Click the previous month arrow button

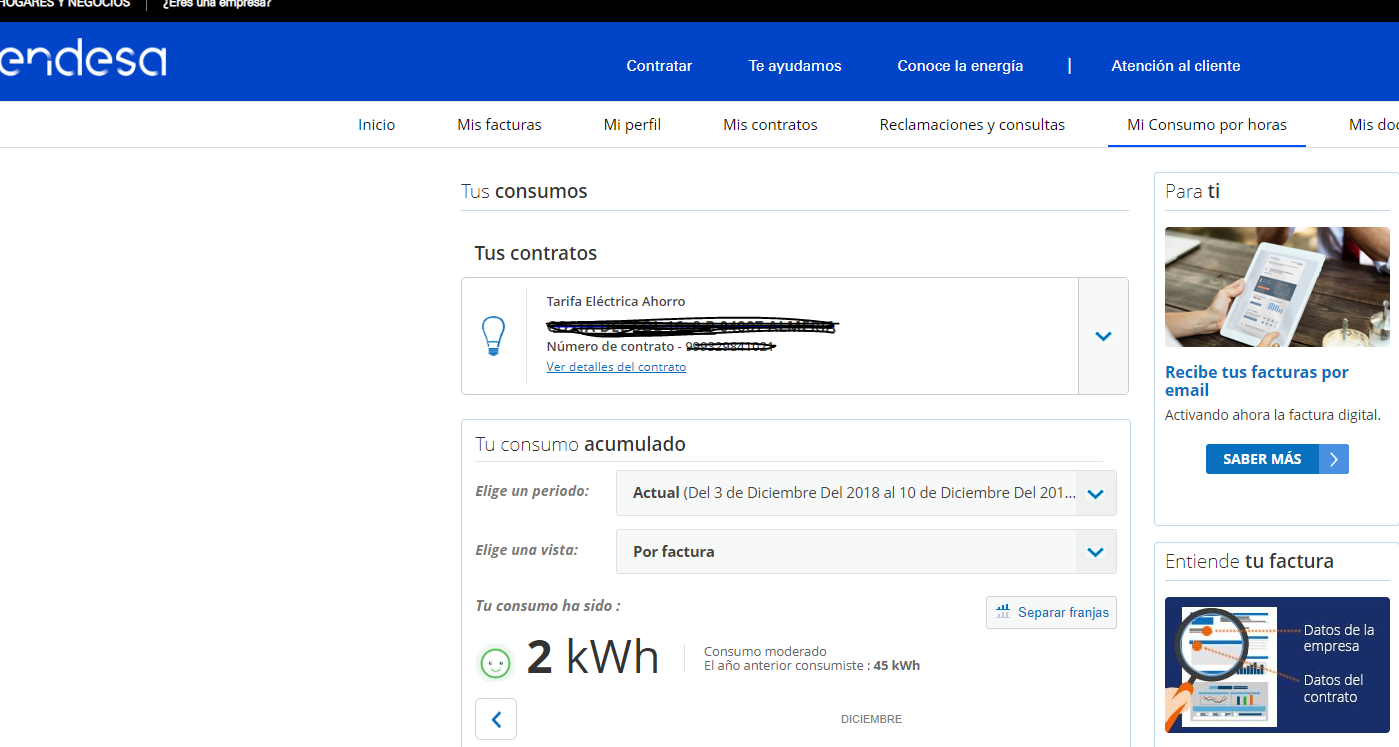[496, 719]
